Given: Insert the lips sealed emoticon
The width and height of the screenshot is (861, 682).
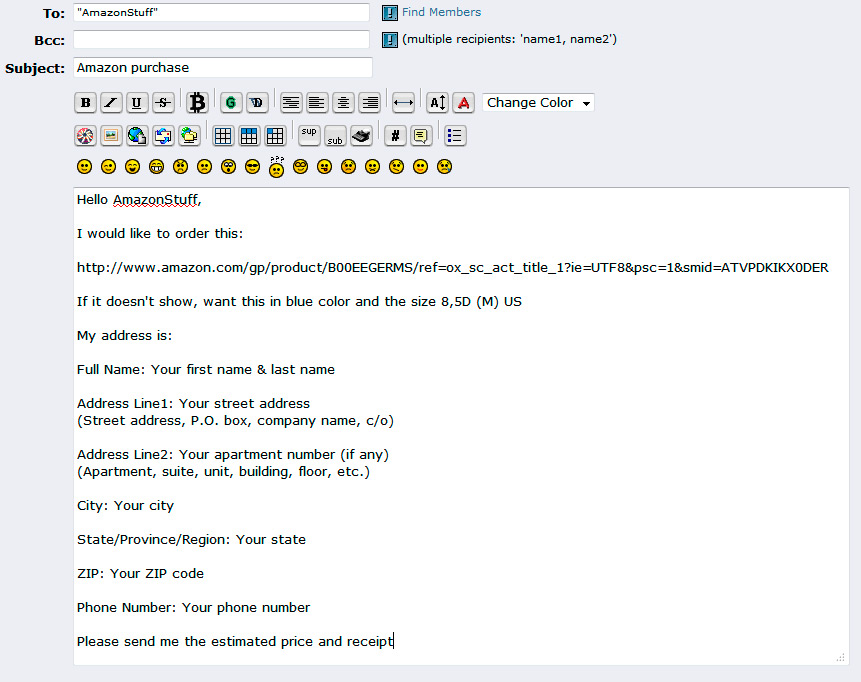Looking at the screenshot, I should [x=372, y=167].
